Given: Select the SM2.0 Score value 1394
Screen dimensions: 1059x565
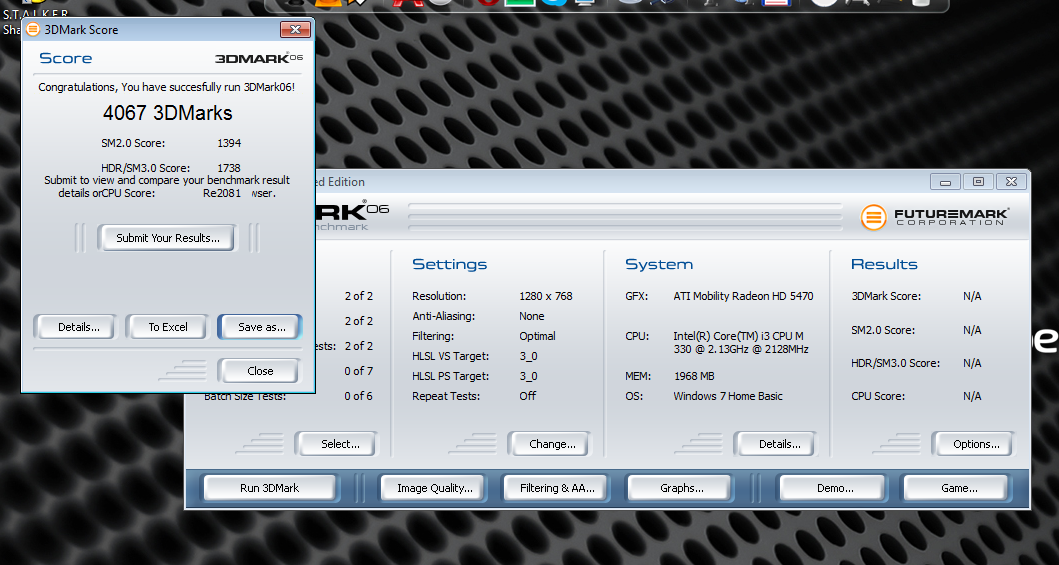Looking at the screenshot, I should 229,143.
